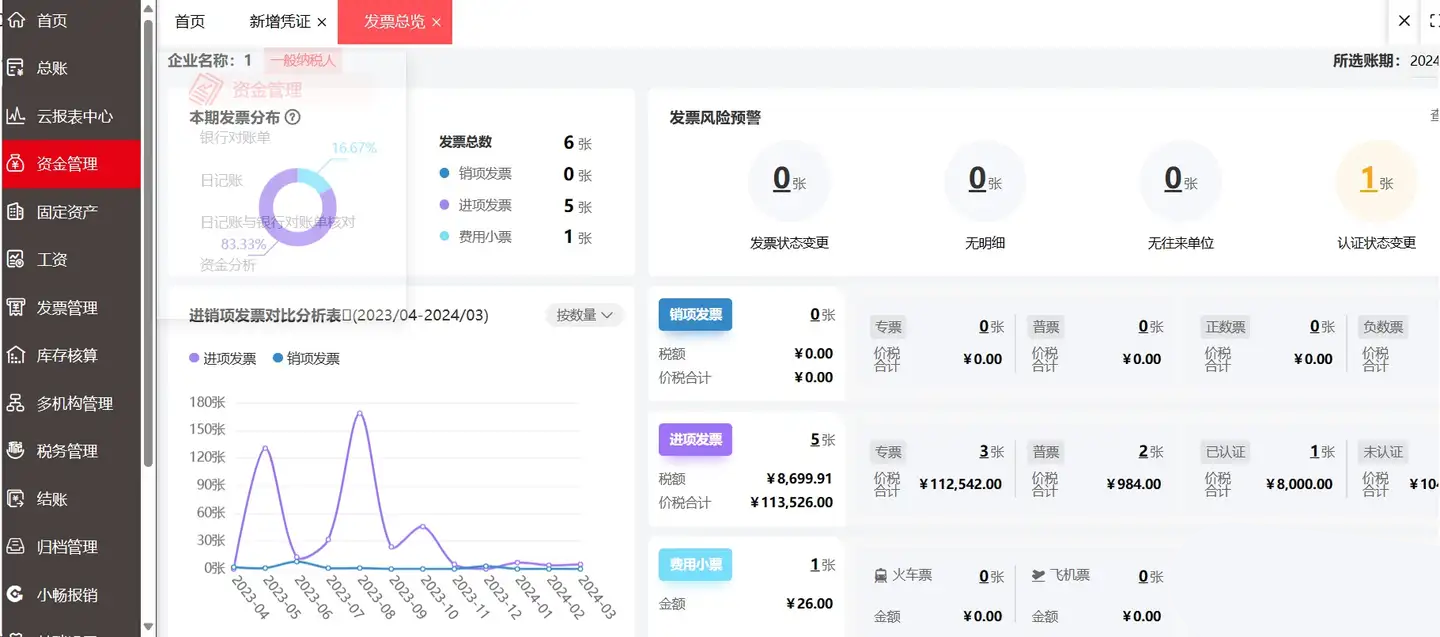The image size is (1440, 637).
Task: Go to 发票管理 via its sidebar icon
Action: point(15,308)
